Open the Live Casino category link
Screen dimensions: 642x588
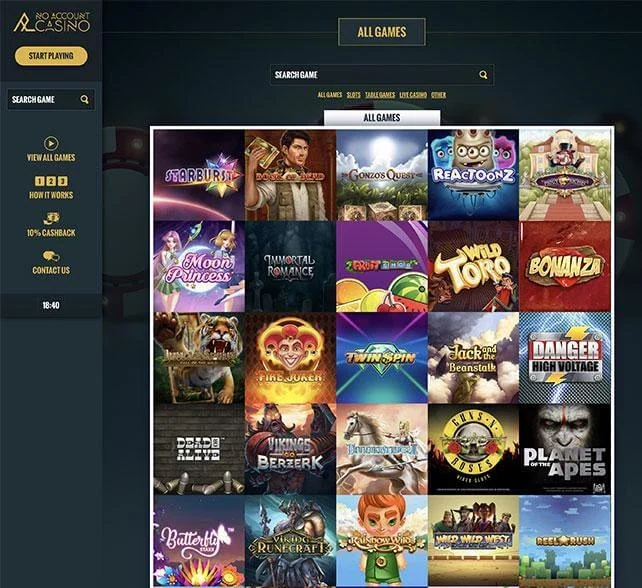click(x=413, y=95)
